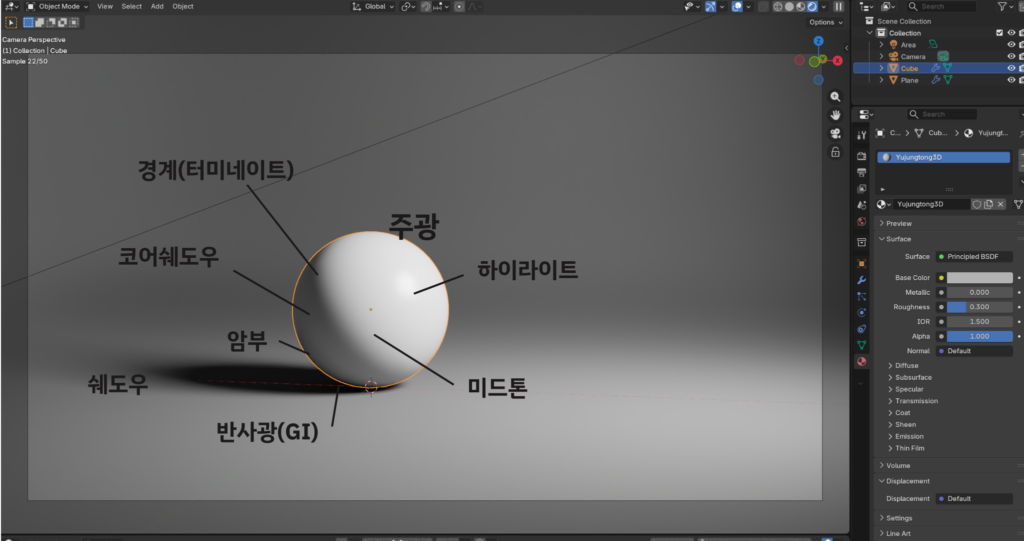The image size is (1024, 541).
Task: Pause the viewport render preview
Action: pos(839,7)
